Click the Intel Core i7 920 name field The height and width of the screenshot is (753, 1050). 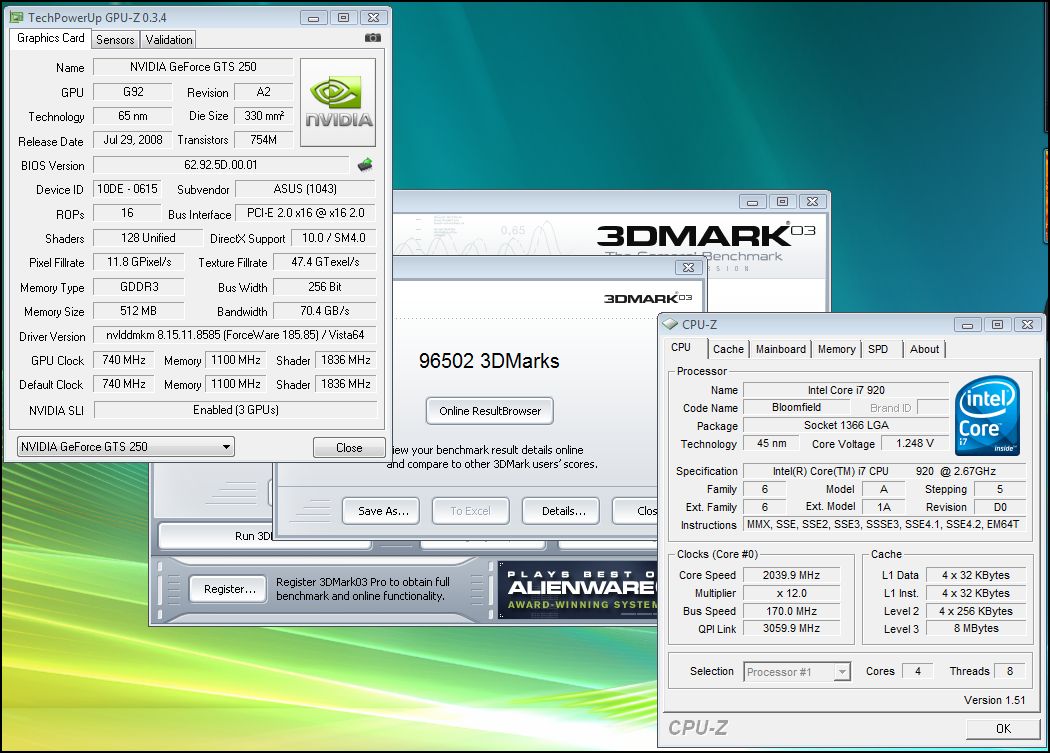tap(846, 390)
